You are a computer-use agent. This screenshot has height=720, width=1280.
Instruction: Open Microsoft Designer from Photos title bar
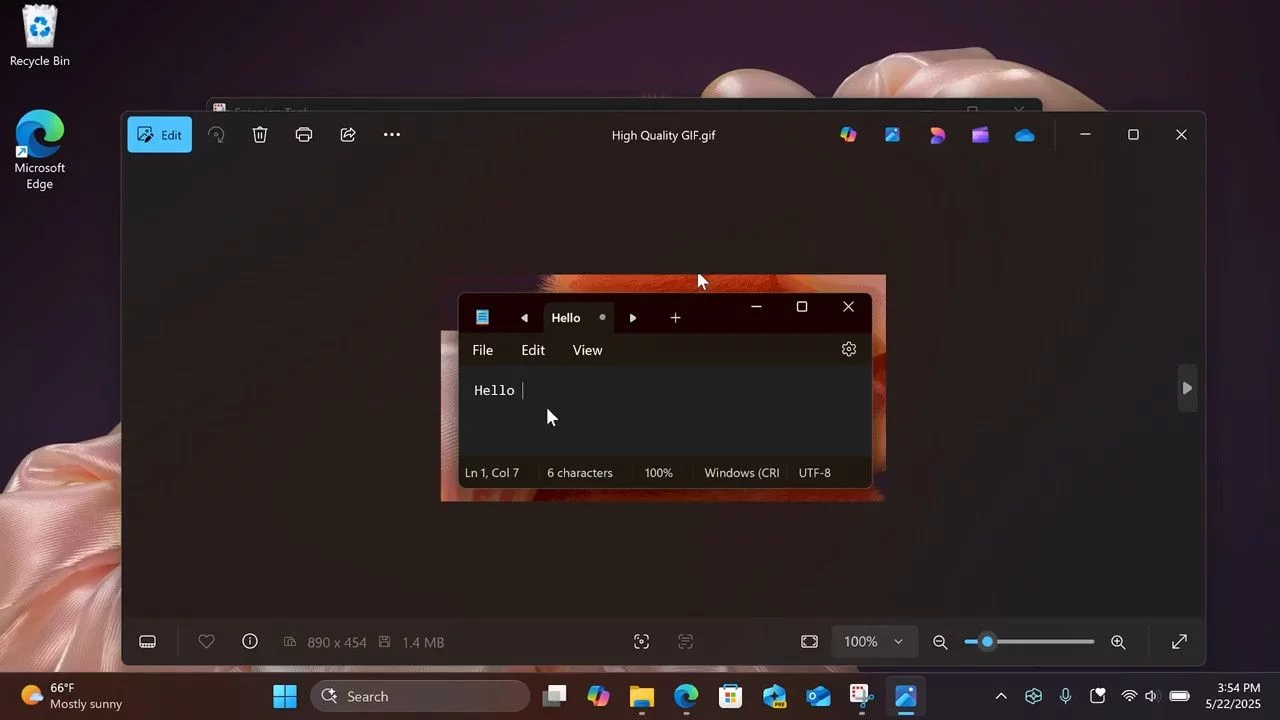coord(937,135)
